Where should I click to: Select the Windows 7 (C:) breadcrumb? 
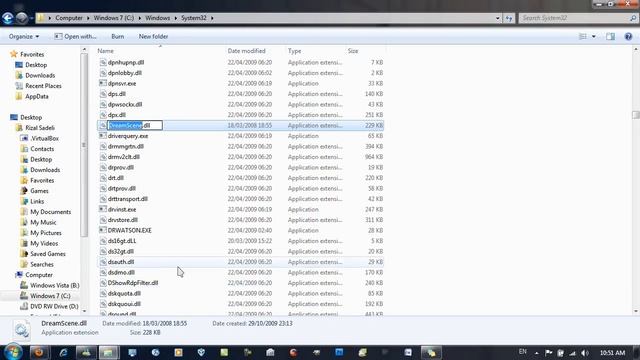[113, 18]
